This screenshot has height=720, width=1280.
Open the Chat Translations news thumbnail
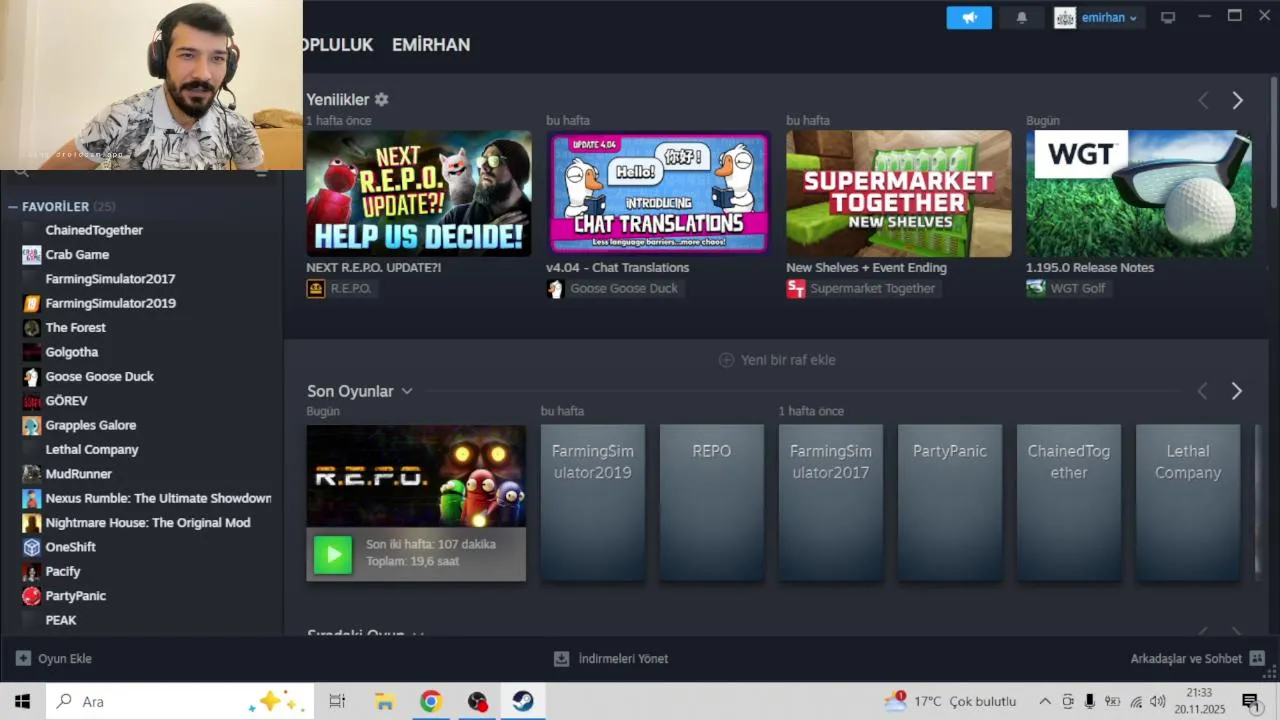(659, 193)
